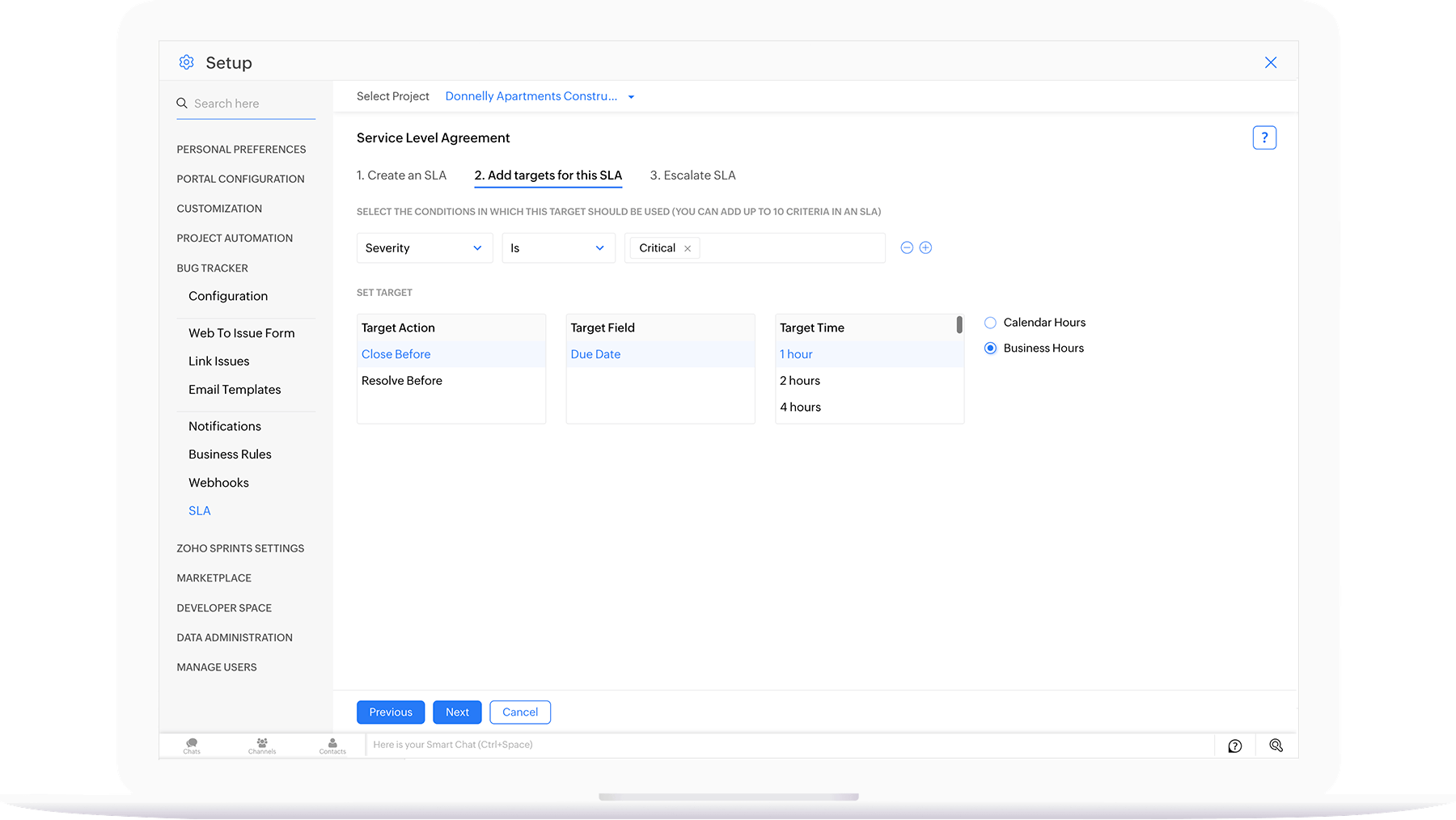Switch to the Escalate SLA step tab
The width and height of the screenshot is (1456, 820).
(692, 175)
